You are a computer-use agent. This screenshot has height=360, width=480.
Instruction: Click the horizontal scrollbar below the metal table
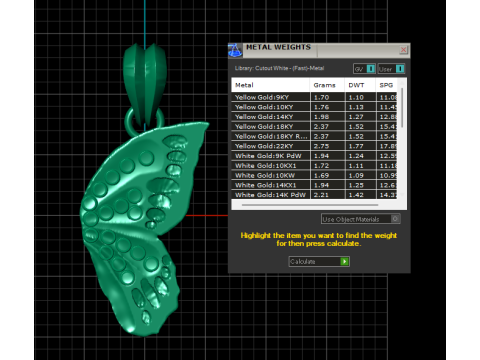(x=310, y=205)
